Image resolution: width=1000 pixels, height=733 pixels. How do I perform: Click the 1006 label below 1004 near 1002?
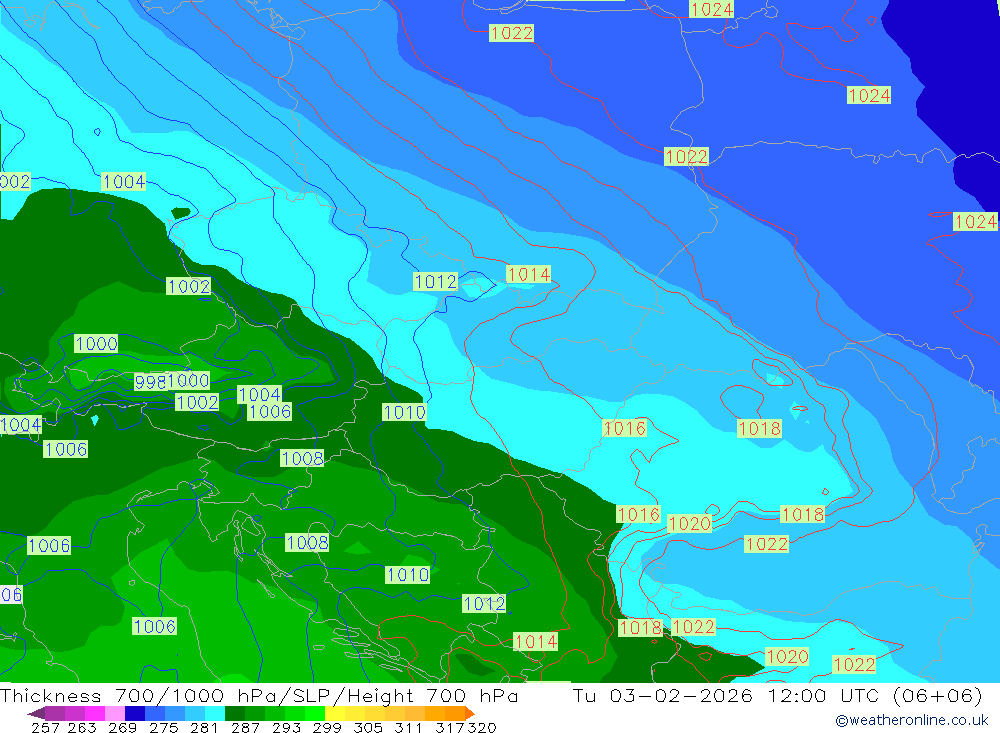point(270,412)
